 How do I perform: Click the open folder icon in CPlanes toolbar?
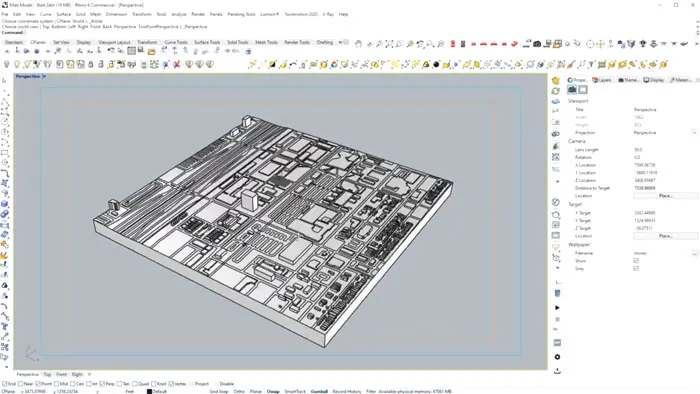click(152, 51)
